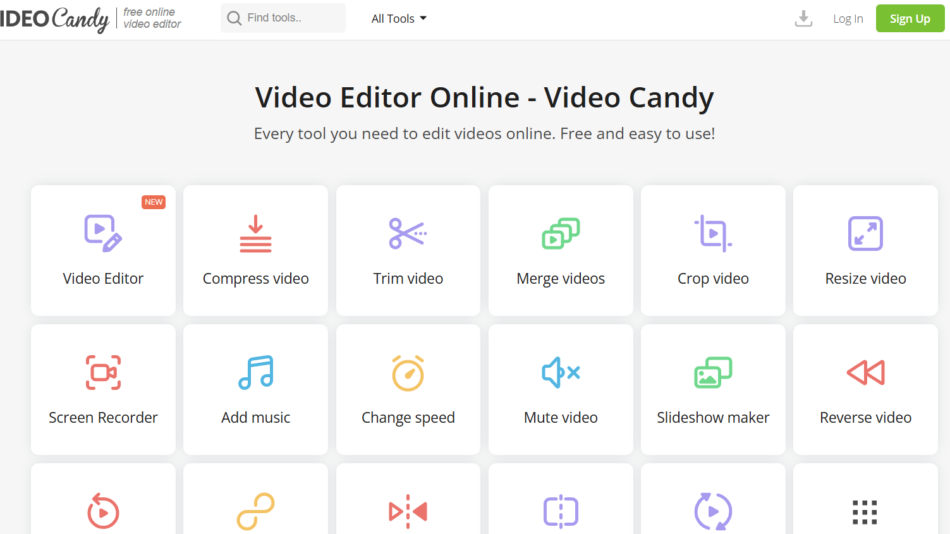Viewport: 950px width, 534px height.
Task: Expand the All Tools dropdown
Action: (399, 19)
